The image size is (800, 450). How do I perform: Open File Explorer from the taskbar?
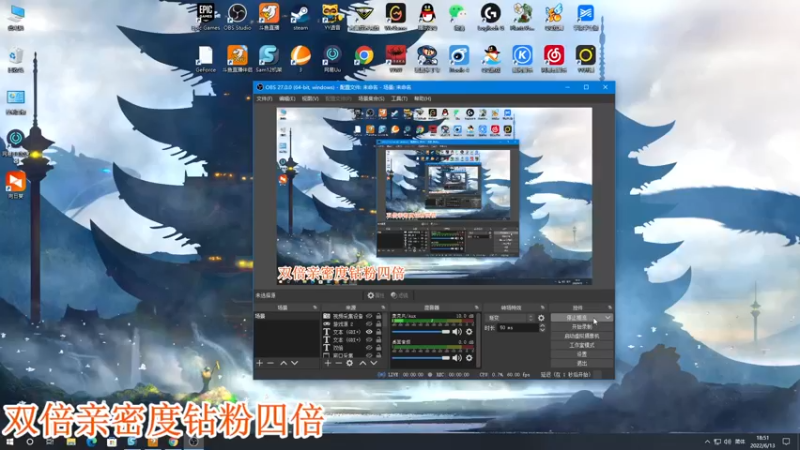(71, 442)
